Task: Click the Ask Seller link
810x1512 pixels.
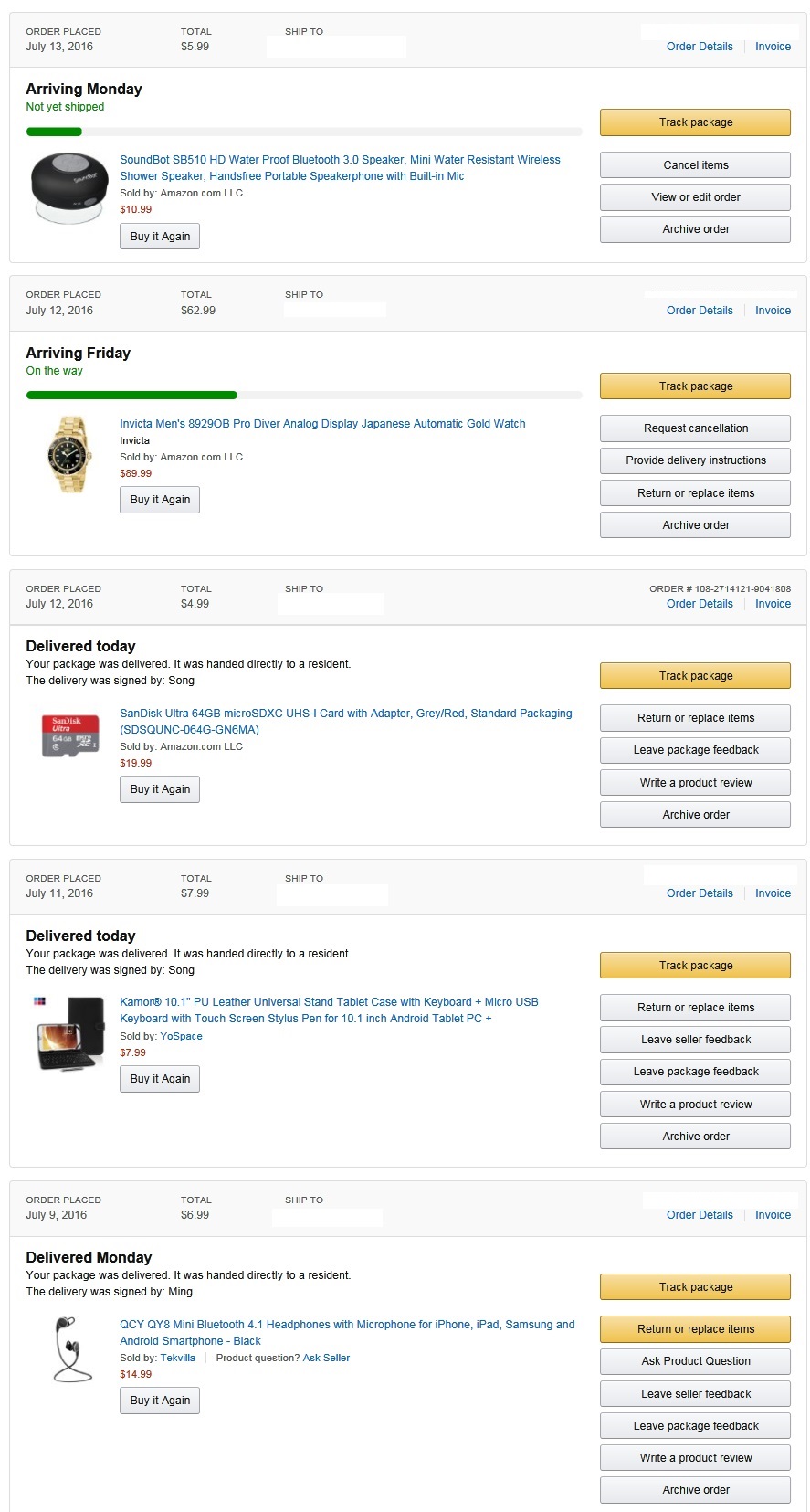Action: coord(326,1358)
